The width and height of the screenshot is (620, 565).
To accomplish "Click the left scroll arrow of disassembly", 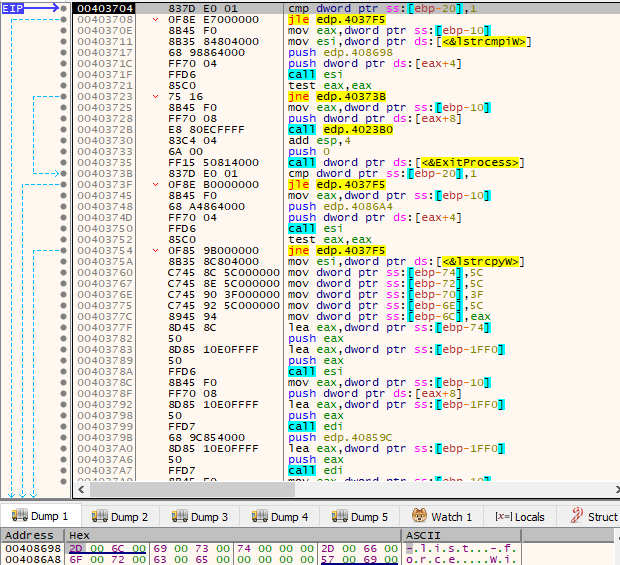I will click(81, 489).
